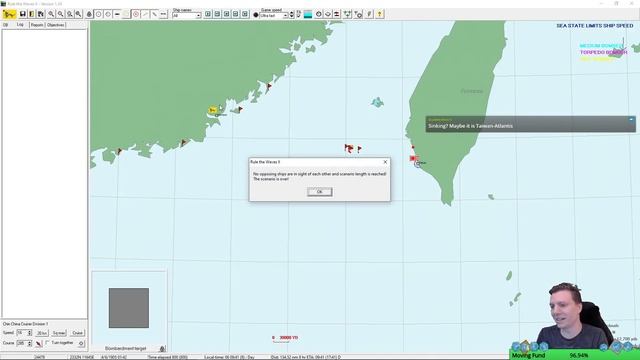Adjust the Course value stepper
Image resolution: width=640 pixels, height=360 pixels.
(x=29, y=343)
